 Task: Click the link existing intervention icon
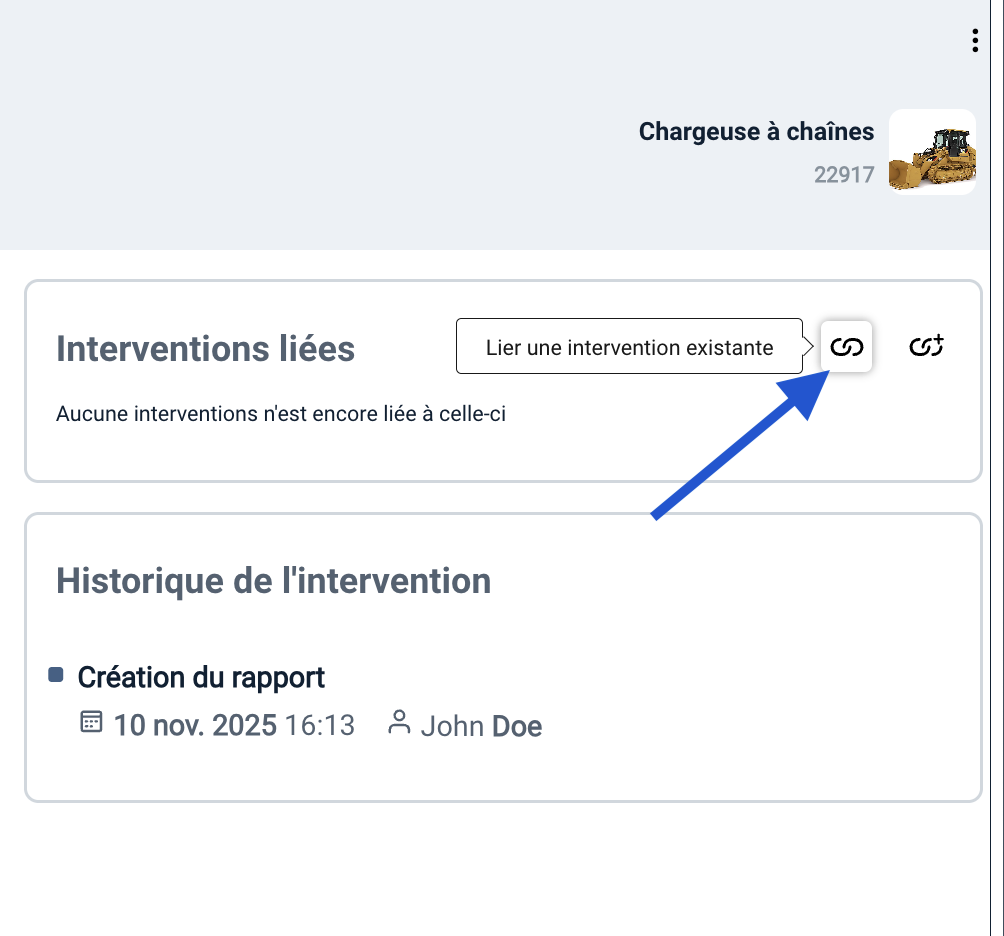(847, 347)
